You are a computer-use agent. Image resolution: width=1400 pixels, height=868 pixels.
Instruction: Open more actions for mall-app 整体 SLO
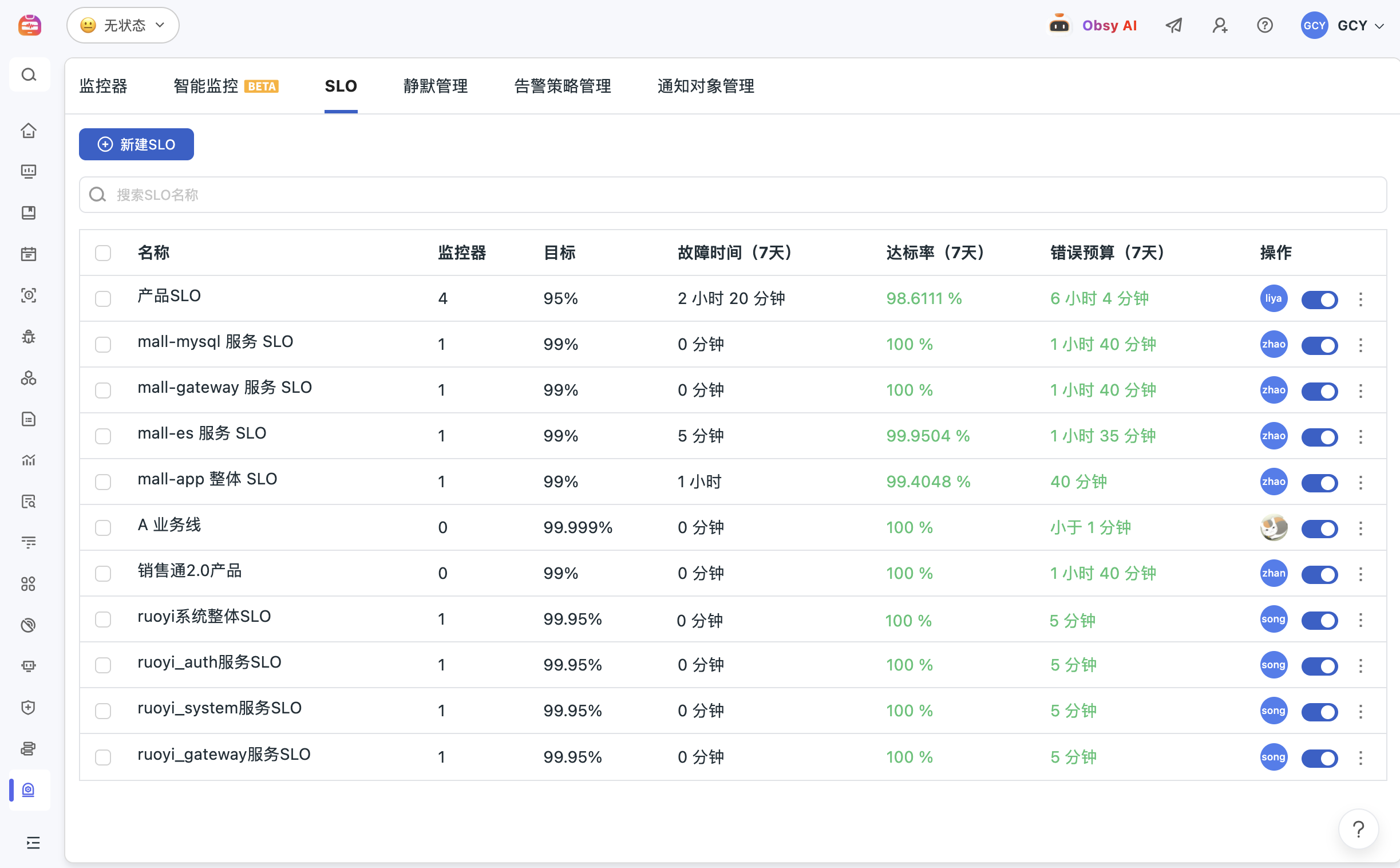(x=1361, y=483)
